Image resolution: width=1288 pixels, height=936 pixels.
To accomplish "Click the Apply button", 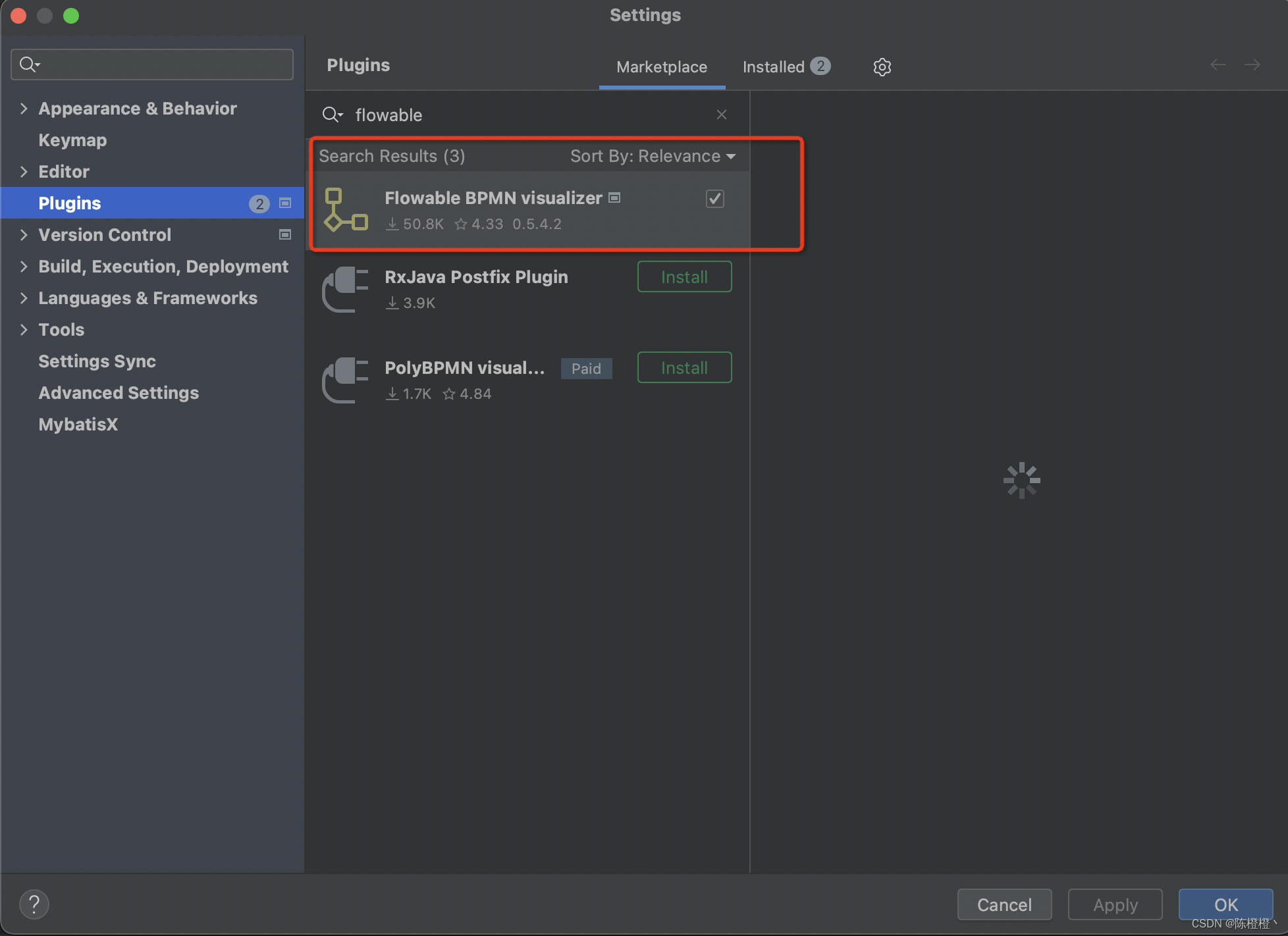I will [x=1115, y=904].
